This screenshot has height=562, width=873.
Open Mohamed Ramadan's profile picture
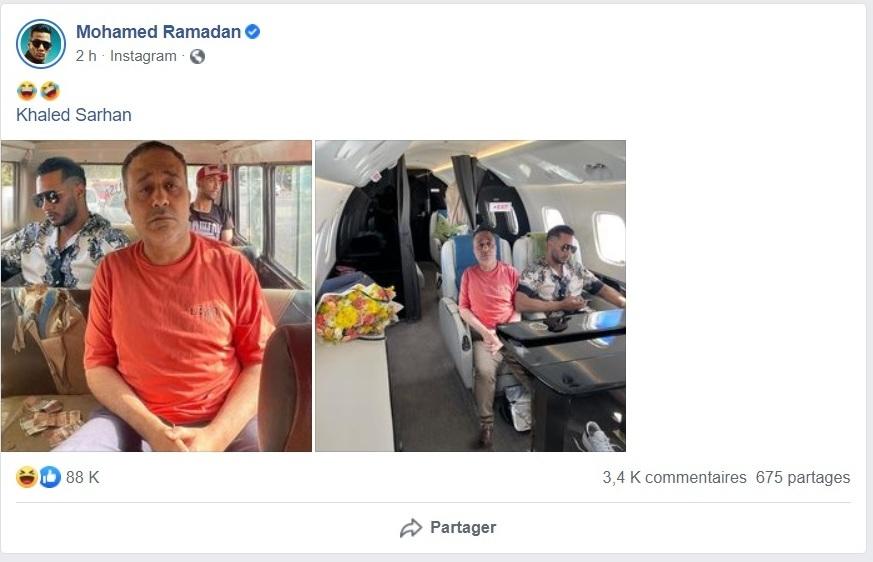(x=41, y=44)
